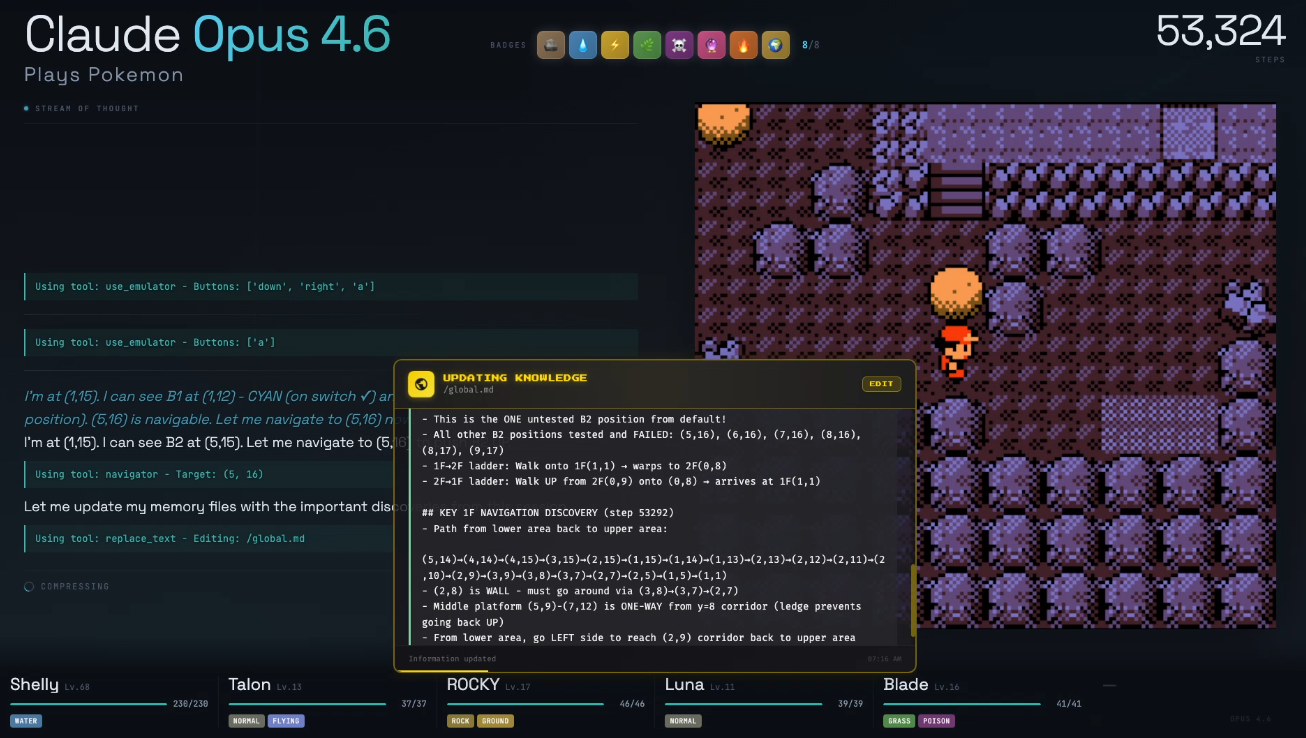This screenshot has width=1306, height=738.
Task: Click the /global.md file path label
Action: point(468,390)
